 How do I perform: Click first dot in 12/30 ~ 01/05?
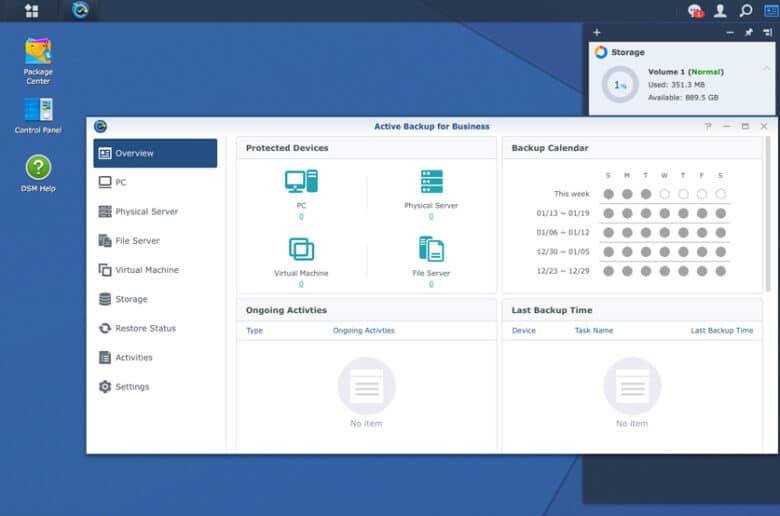(608, 252)
